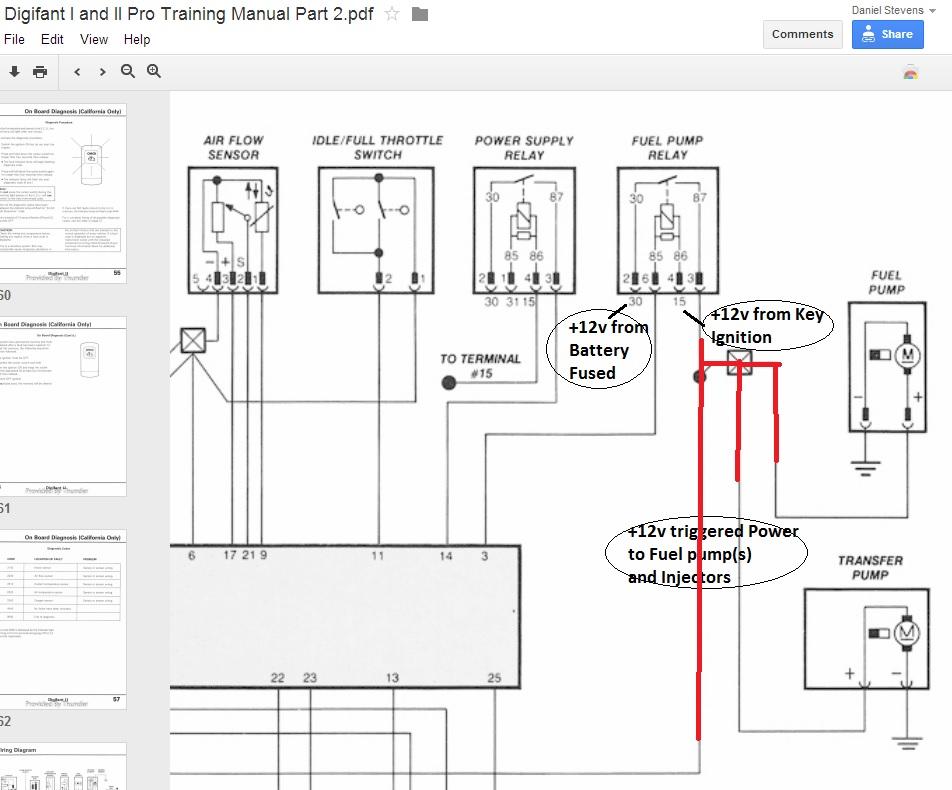Click the blue Share button
Screen dimensions: 952x790
pos(888,34)
